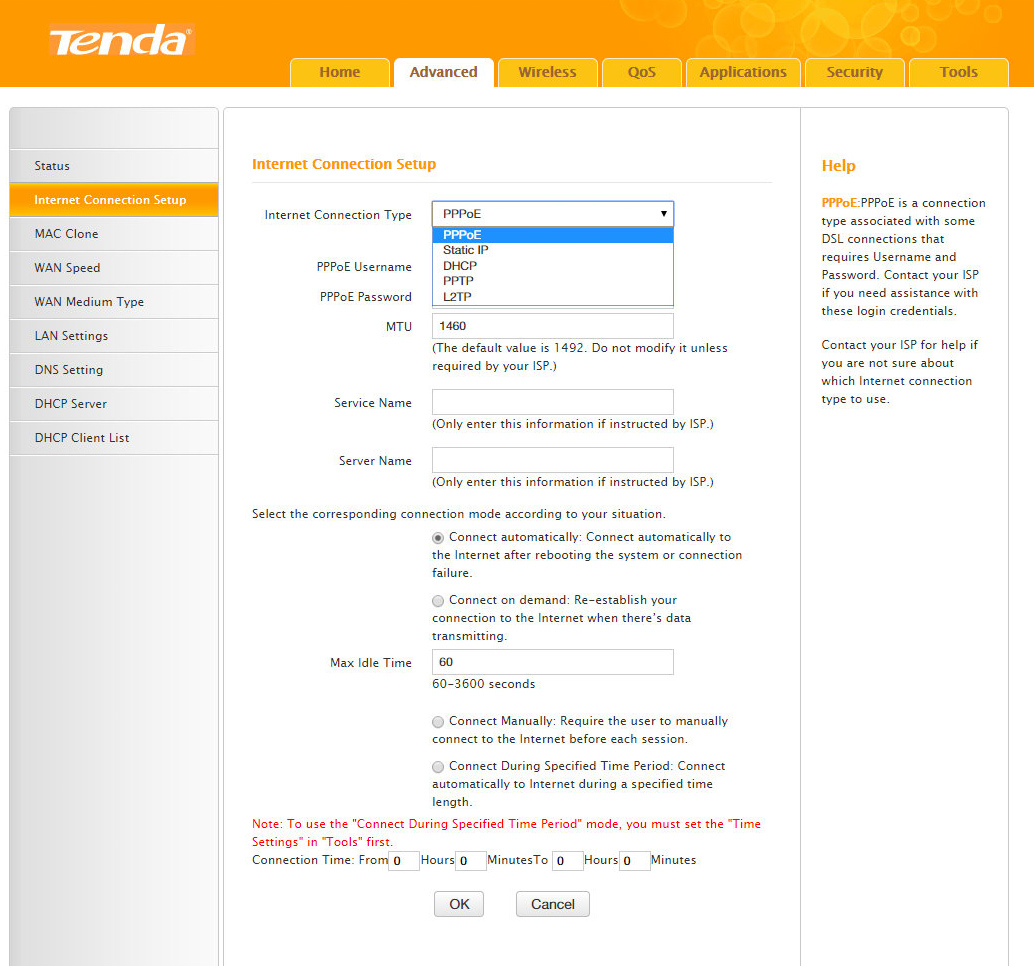Click the From Hours field
This screenshot has width=1034, height=966.
(x=404, y=860)
